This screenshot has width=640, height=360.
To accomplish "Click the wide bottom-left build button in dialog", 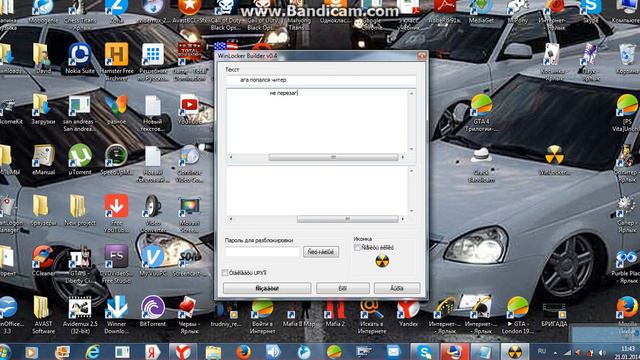I will 267,288.
